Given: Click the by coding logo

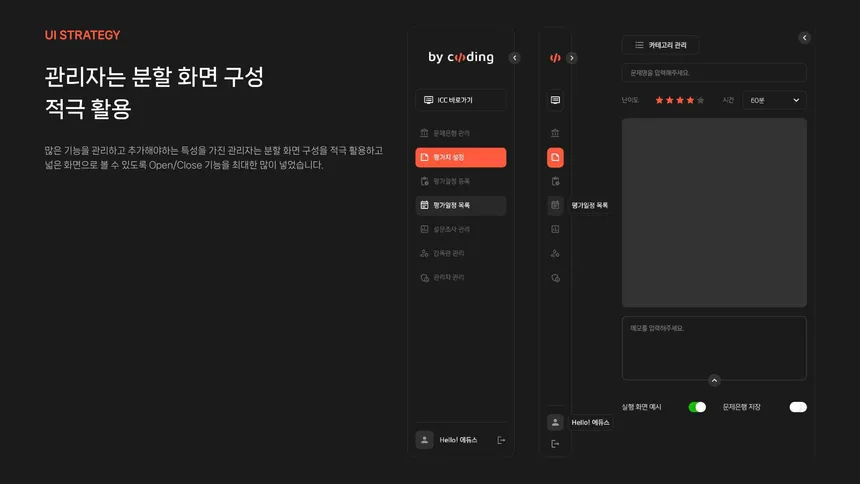Looking at the screenshot, I should pos(461,57).
